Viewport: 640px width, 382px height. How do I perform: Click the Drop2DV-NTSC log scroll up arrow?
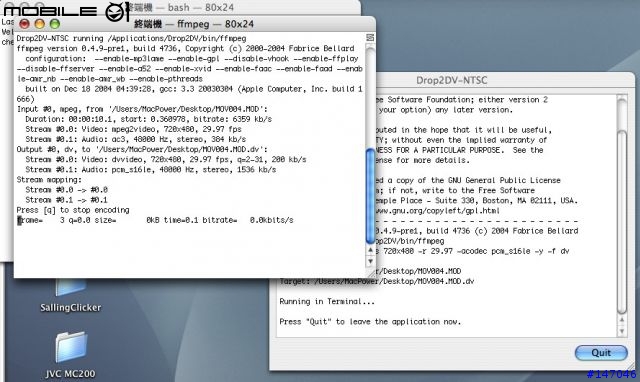(622, 320)
